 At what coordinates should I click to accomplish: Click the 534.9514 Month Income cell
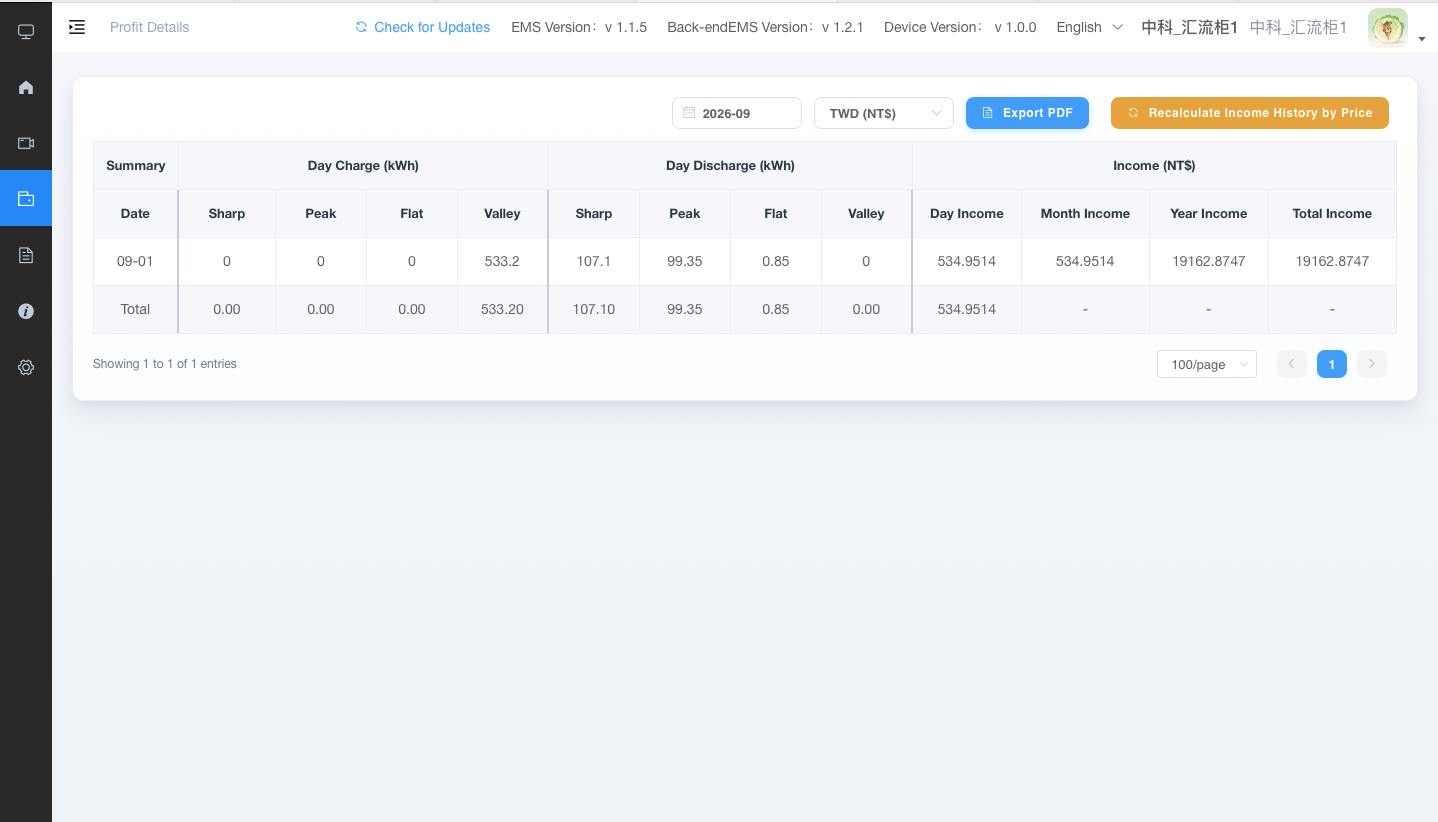[1085, 261]
